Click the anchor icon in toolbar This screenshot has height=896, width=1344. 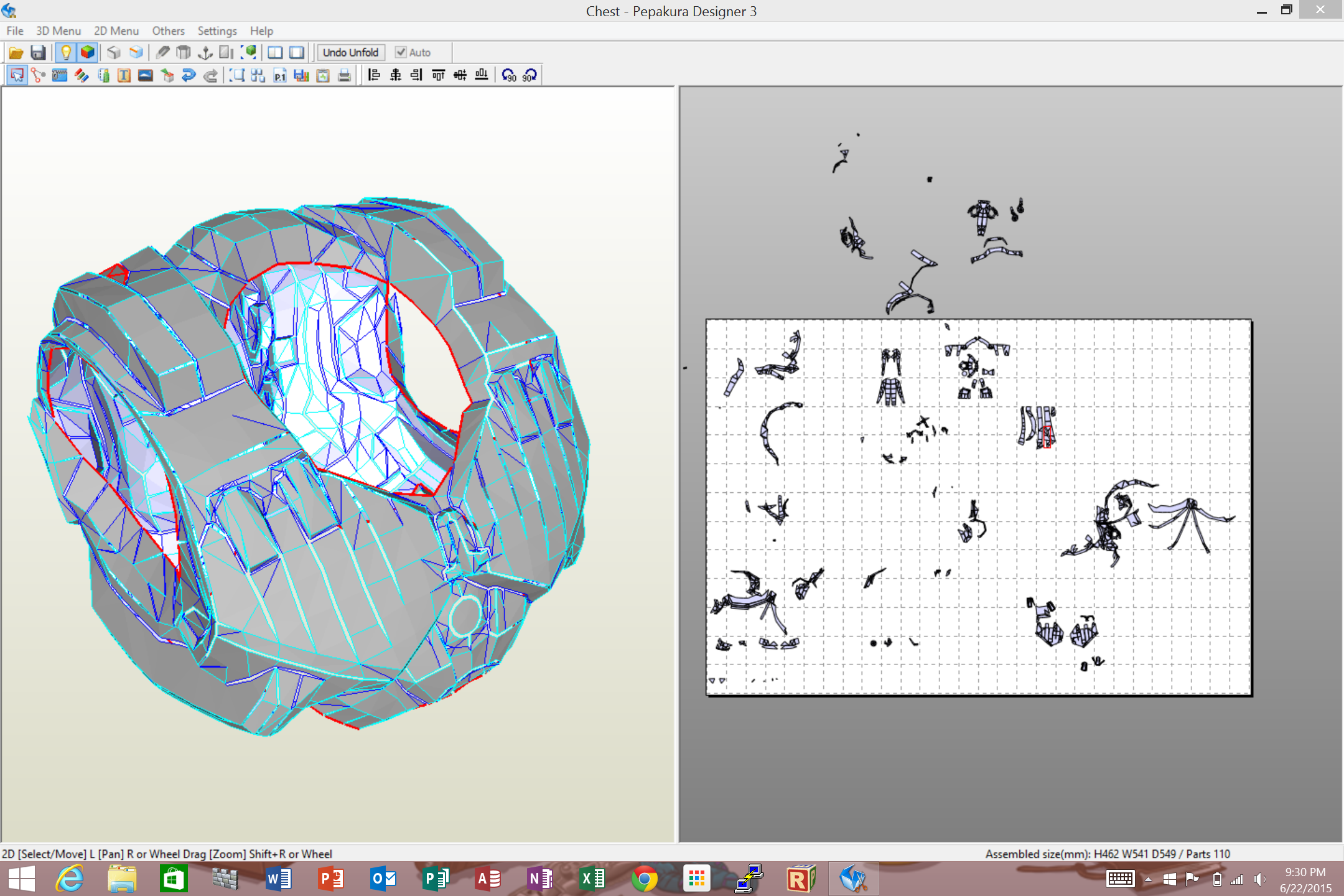coord(205,53)
